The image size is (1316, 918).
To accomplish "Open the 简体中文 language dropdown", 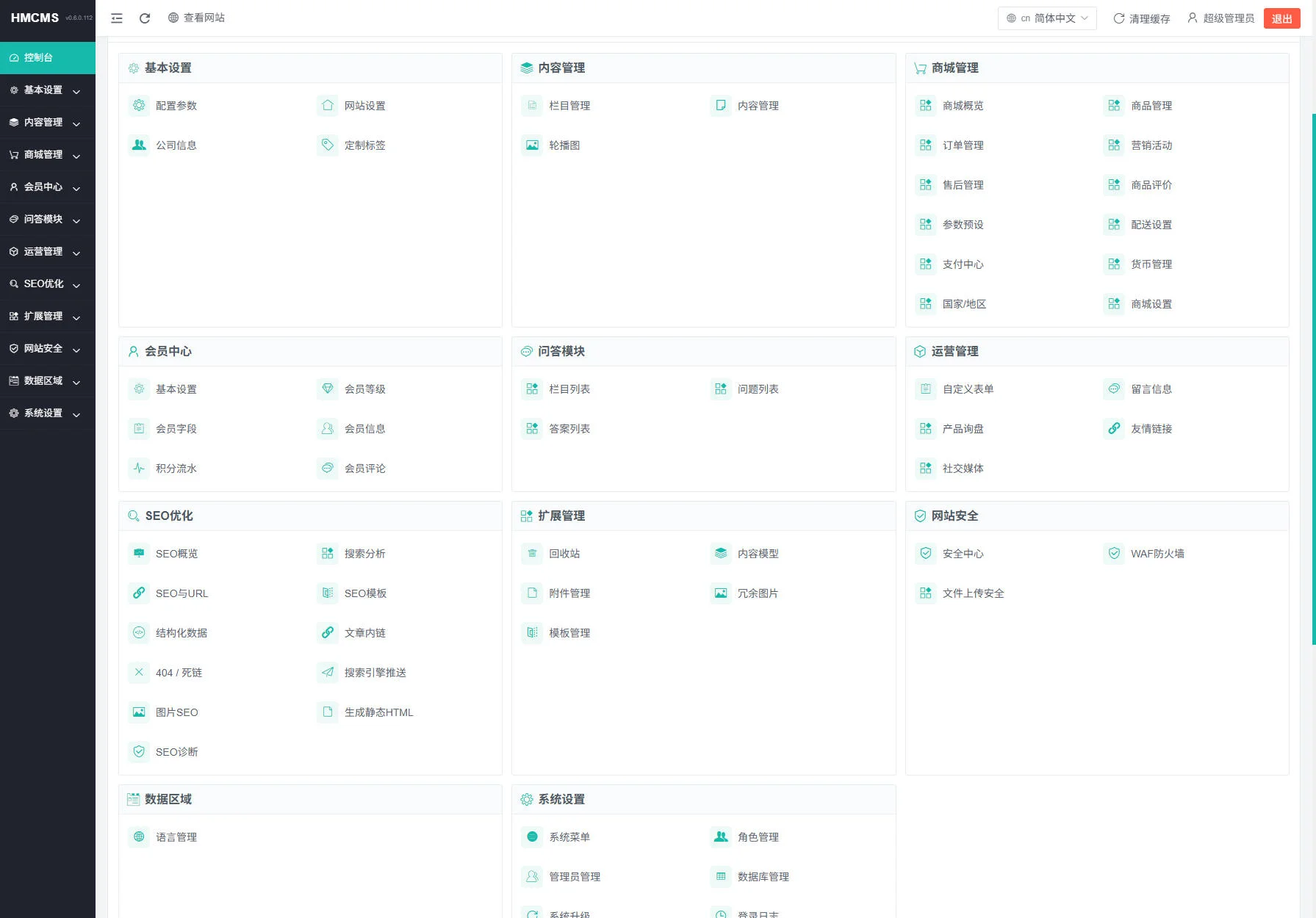I will 1047,18.
